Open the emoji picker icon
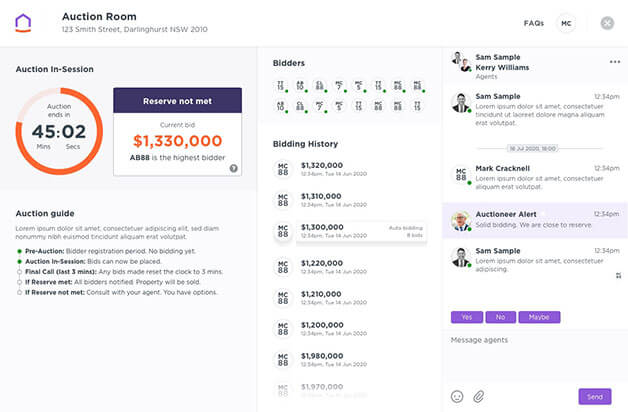The height and width of the screenshot is (412, 628). [x=457, y=396]
